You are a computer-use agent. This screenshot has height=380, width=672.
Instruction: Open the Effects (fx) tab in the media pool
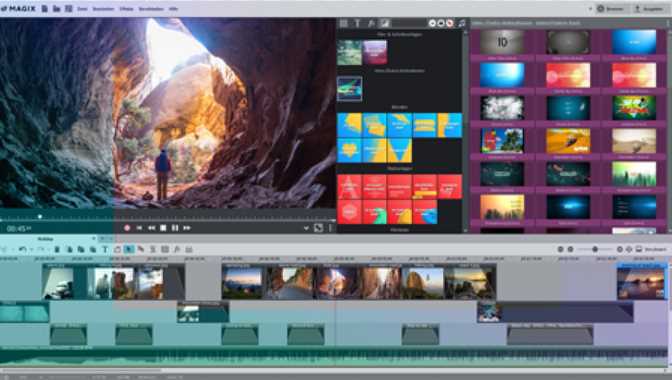click(x=371, y=23)
